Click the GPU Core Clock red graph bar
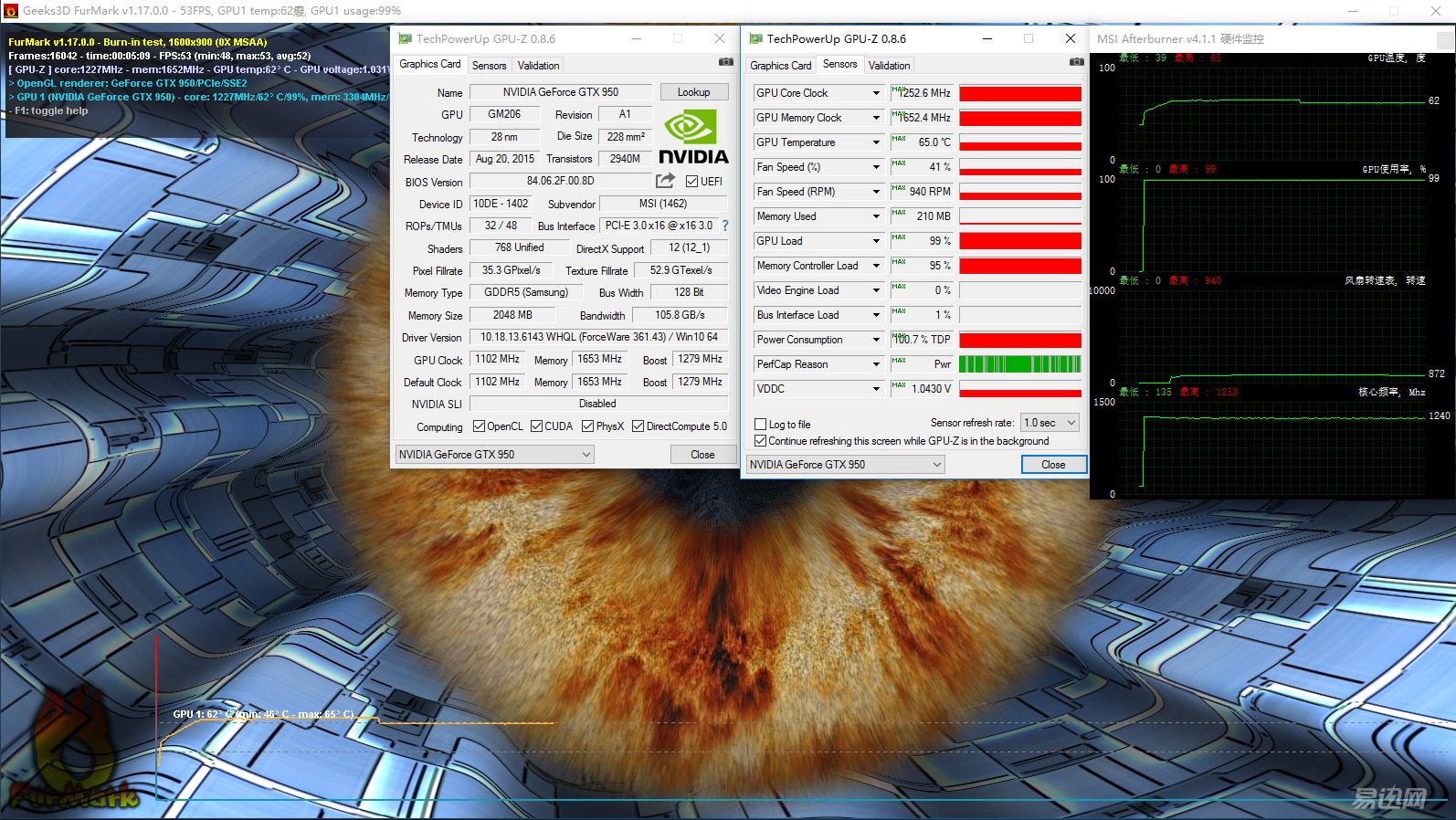Screen dimensions: 1456x820 1020,93
